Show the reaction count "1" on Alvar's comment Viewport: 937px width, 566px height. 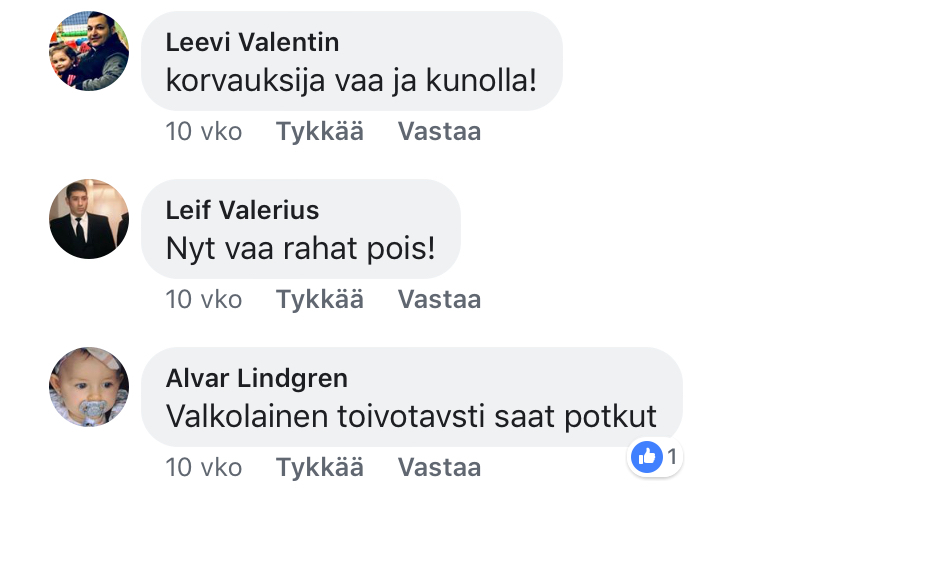pos(672,458)
